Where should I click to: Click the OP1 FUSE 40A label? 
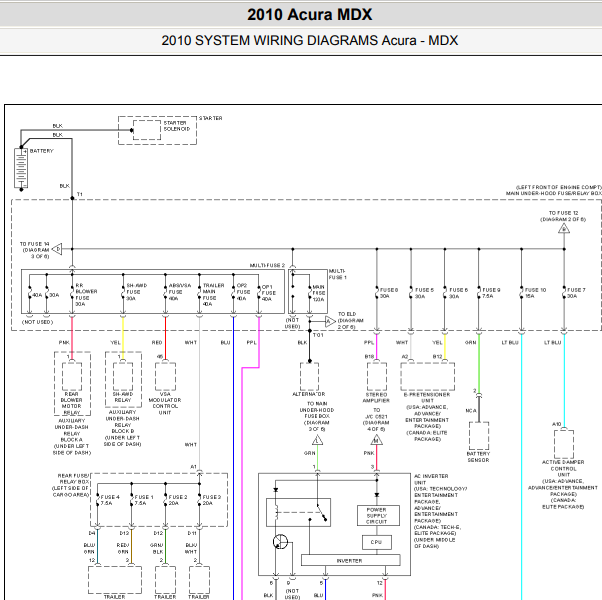coord(269,293)
